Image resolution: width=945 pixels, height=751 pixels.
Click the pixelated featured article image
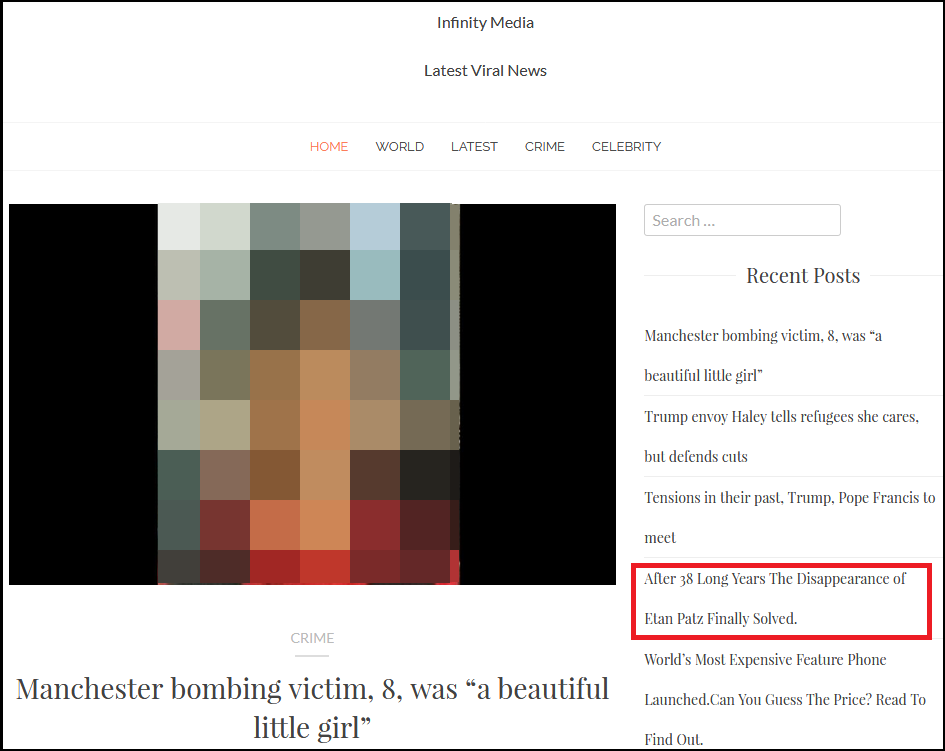[308, 394]
